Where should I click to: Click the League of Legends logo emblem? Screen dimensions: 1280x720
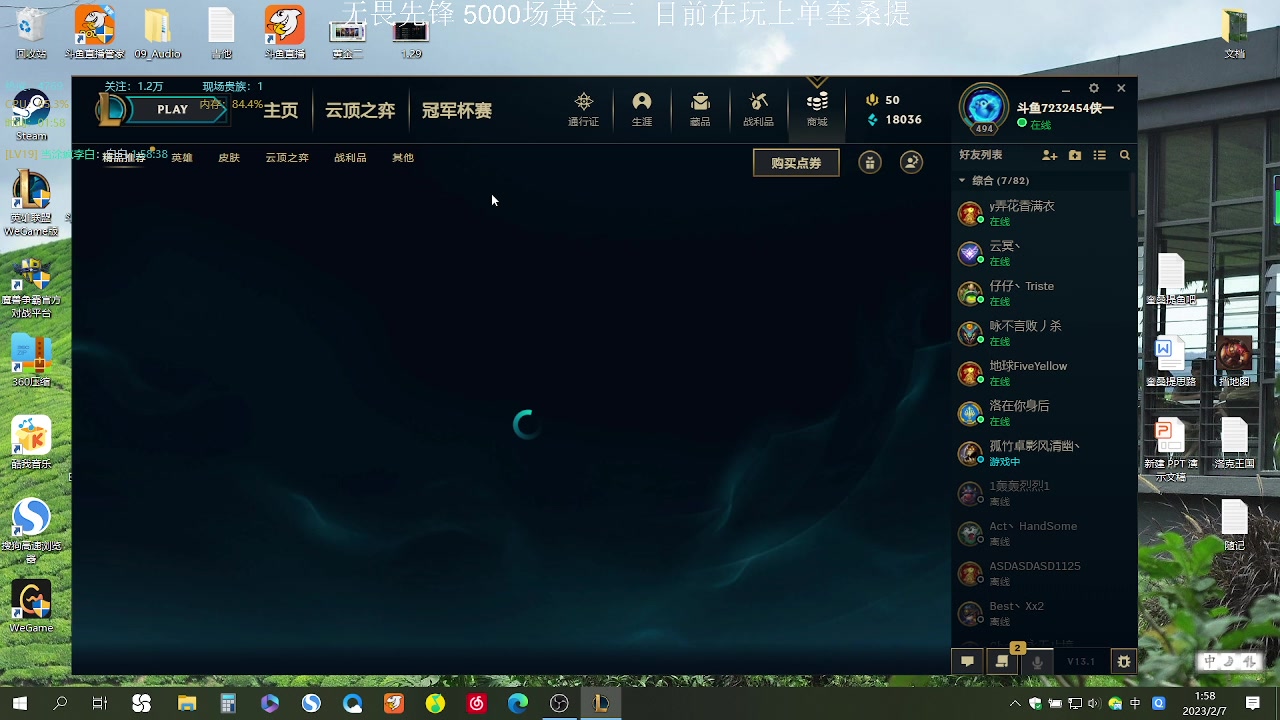pyautogui.click(x=112, y=109)
